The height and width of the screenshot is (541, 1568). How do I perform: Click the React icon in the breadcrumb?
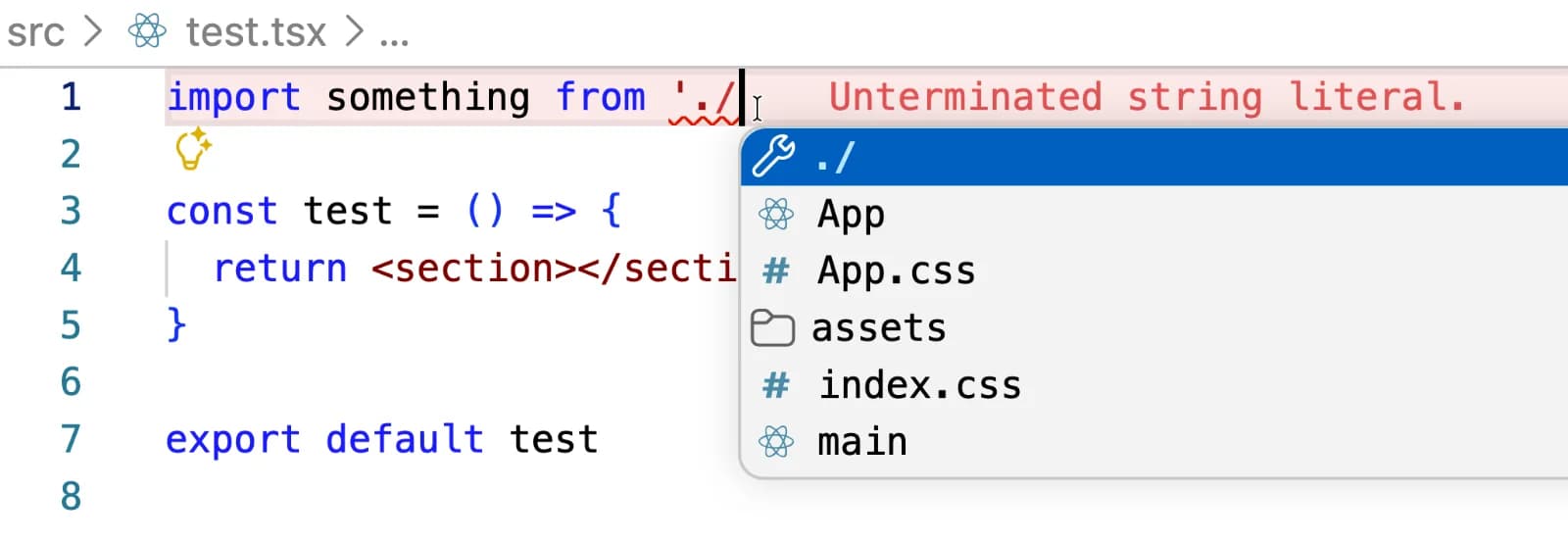tap(147, 32)
